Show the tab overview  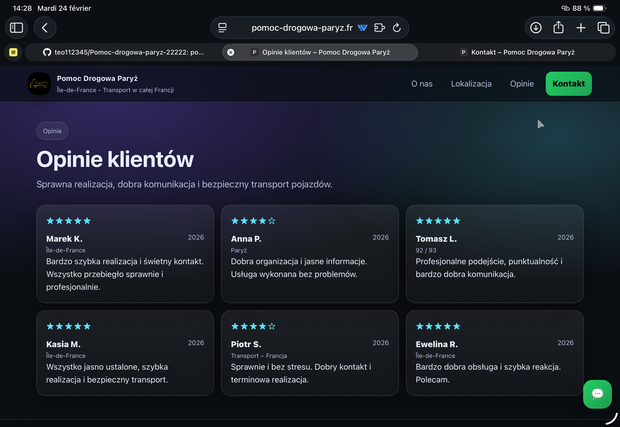(603, 28)
